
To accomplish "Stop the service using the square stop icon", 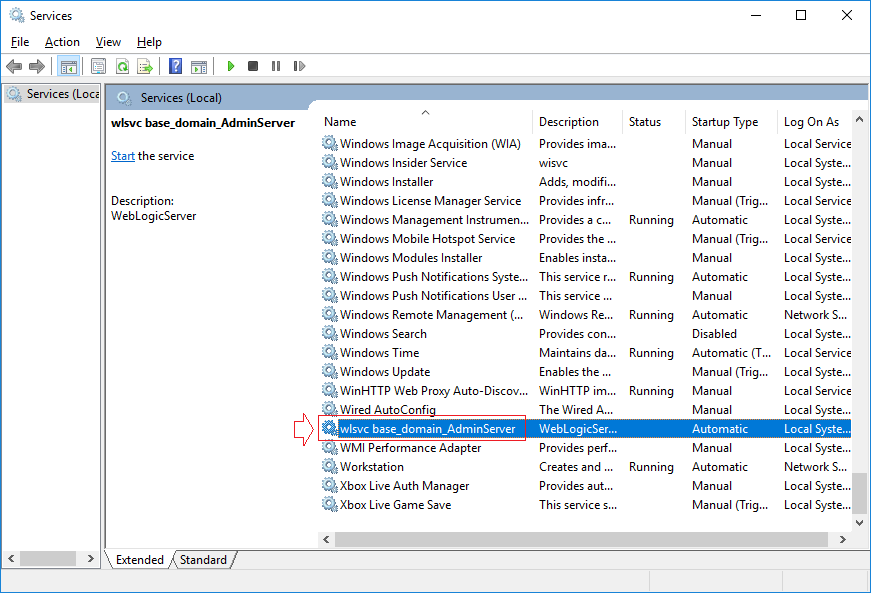I will [x=253, y=66].
